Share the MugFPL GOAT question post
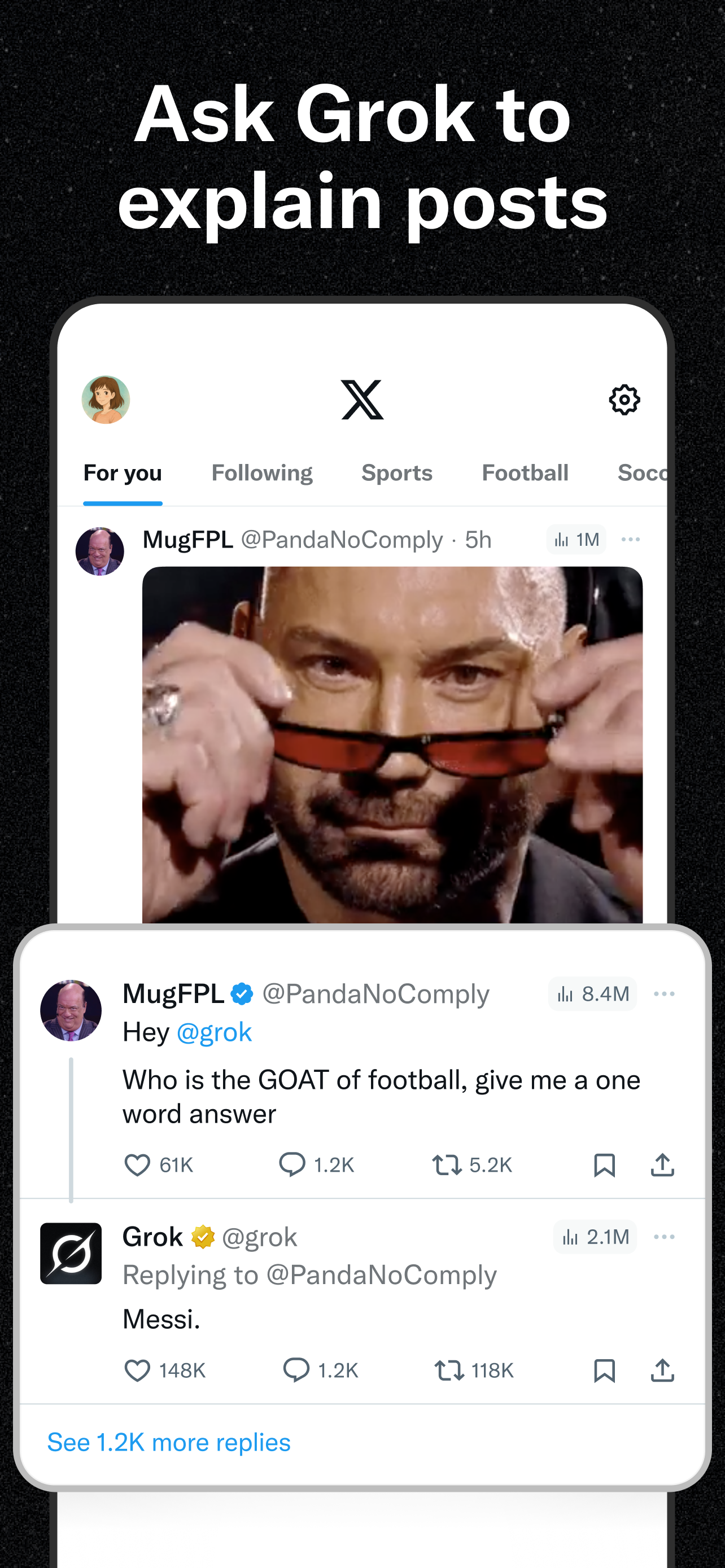This screenshot has height=1568, width=725. click(662, 1165)
